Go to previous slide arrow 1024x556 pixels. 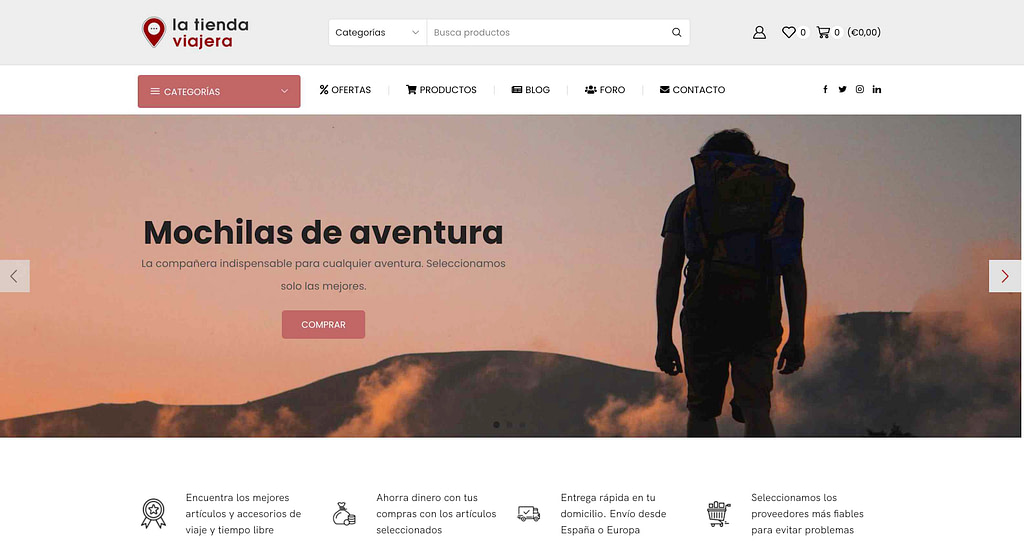pos(14,276)
